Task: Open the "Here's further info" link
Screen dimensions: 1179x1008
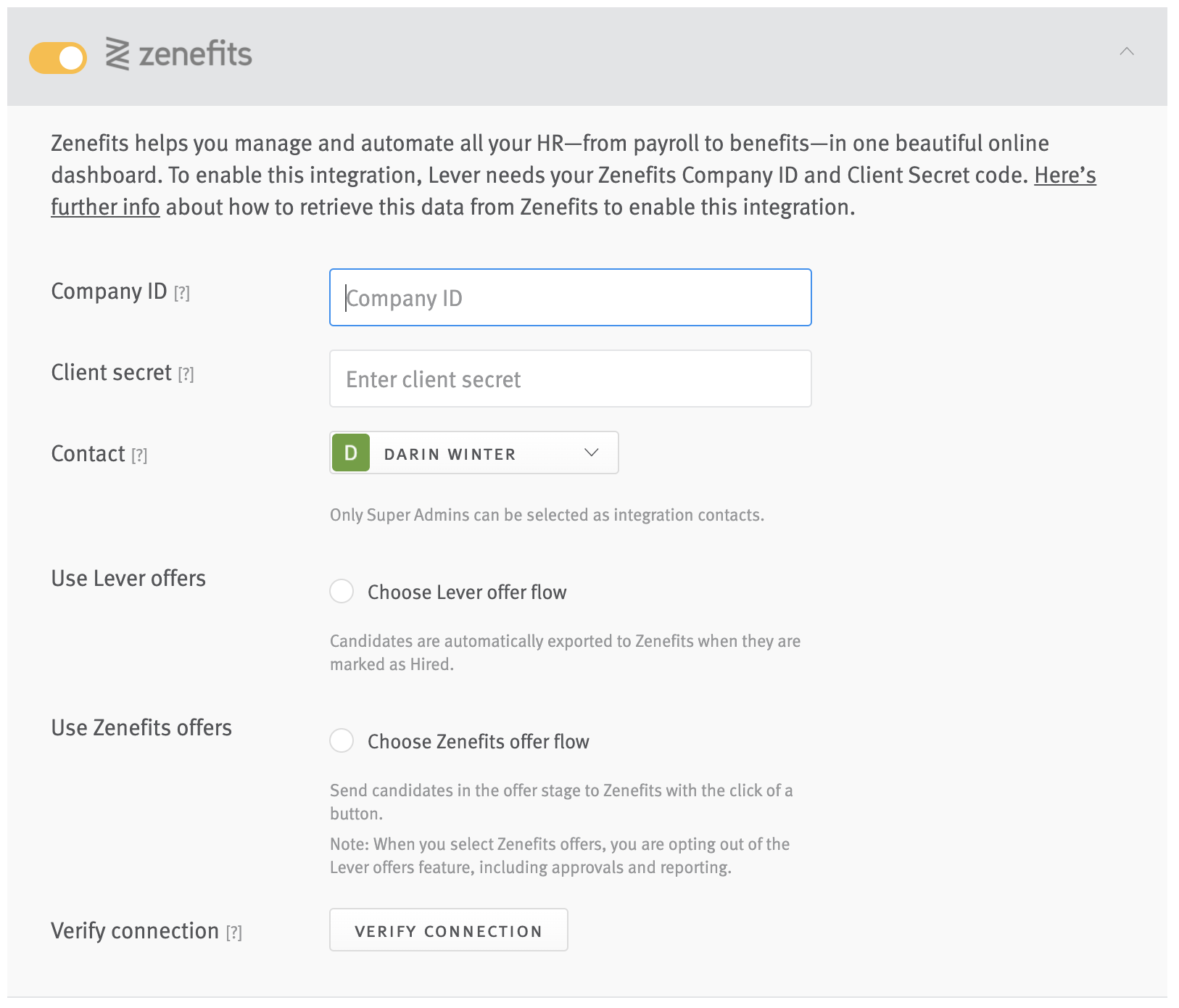Action: [1064, 175]
